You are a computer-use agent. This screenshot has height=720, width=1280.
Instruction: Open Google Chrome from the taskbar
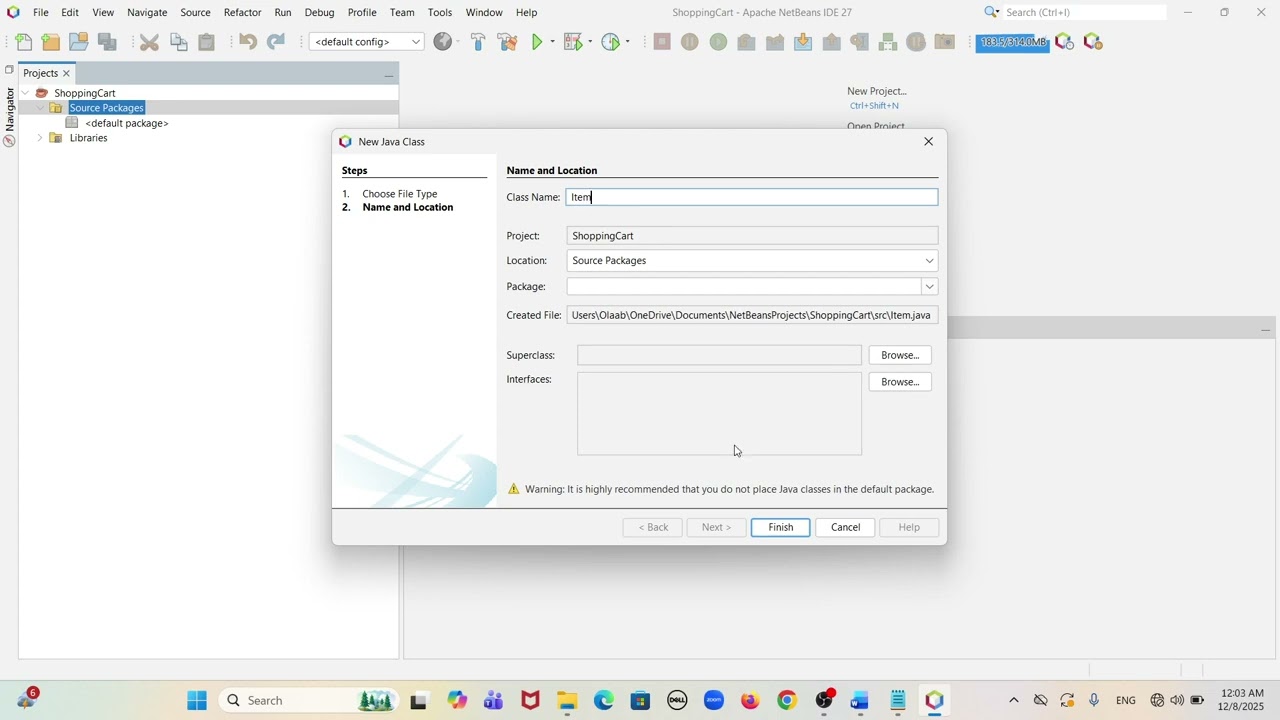787,701
